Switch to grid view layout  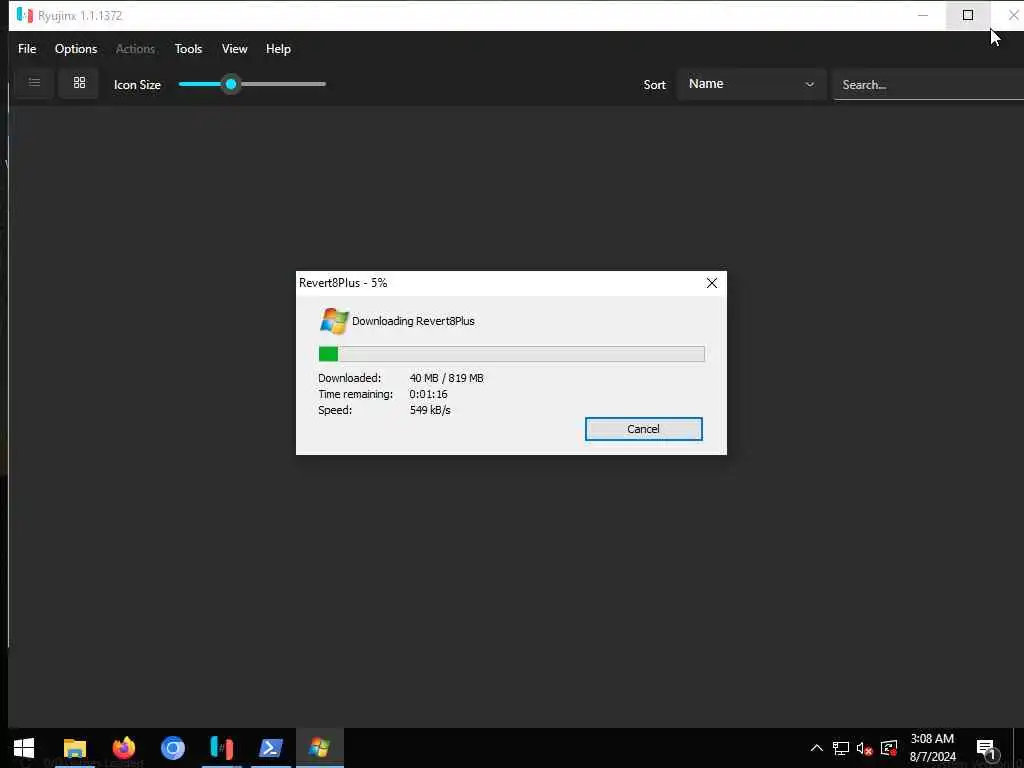[79, 83]
